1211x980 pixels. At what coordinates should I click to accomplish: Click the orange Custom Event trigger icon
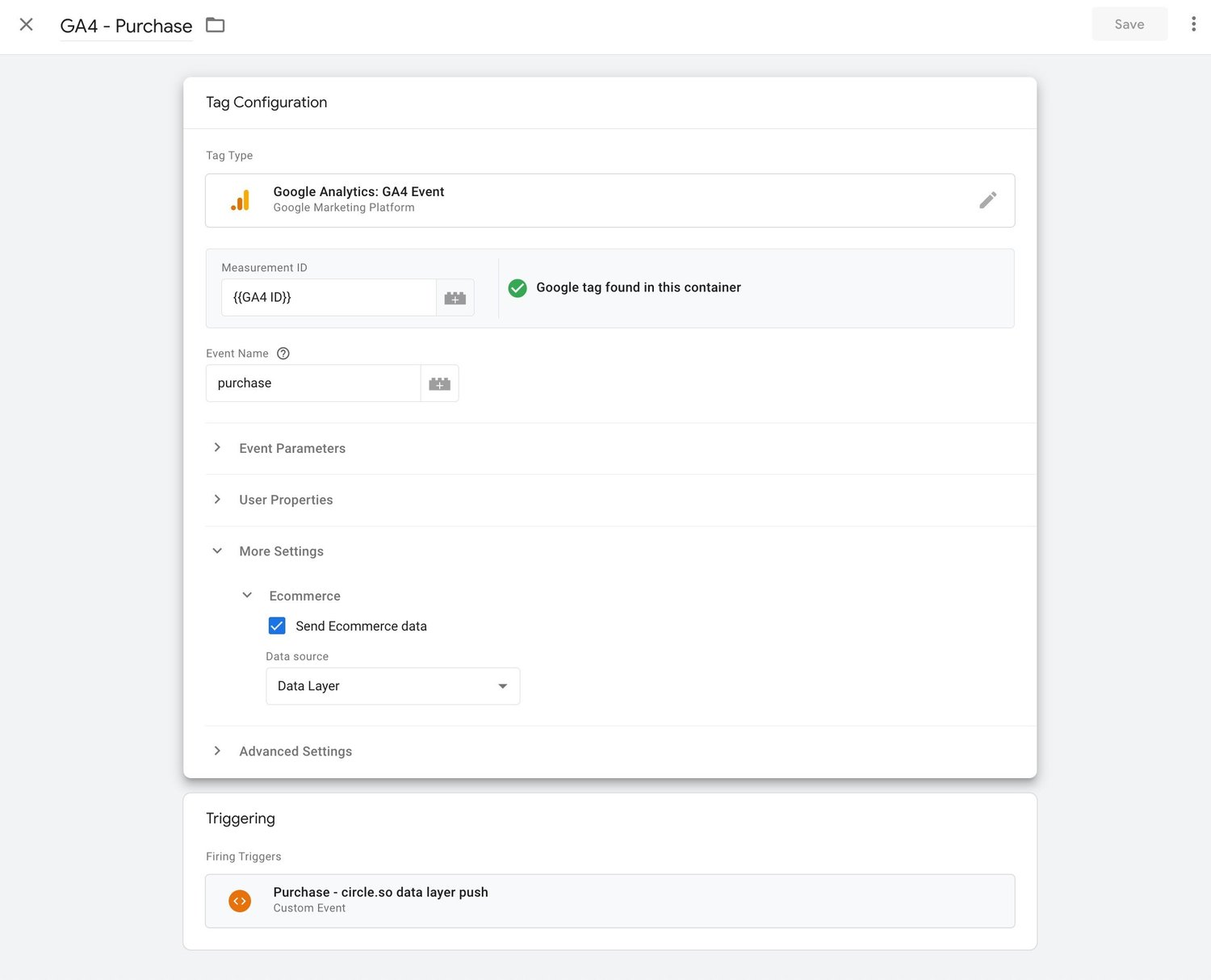coord(240,901)
